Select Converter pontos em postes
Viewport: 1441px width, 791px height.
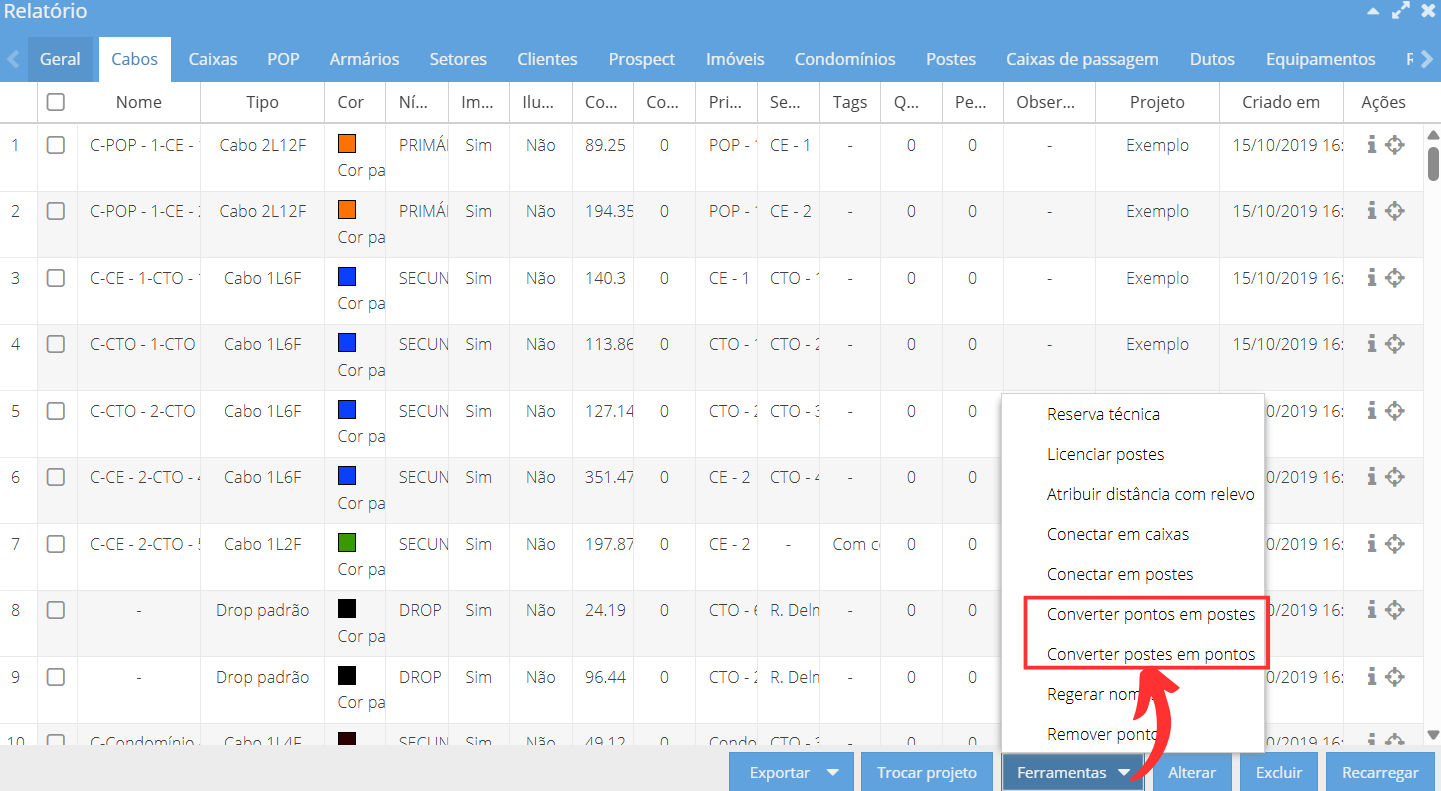(1151, 614)
